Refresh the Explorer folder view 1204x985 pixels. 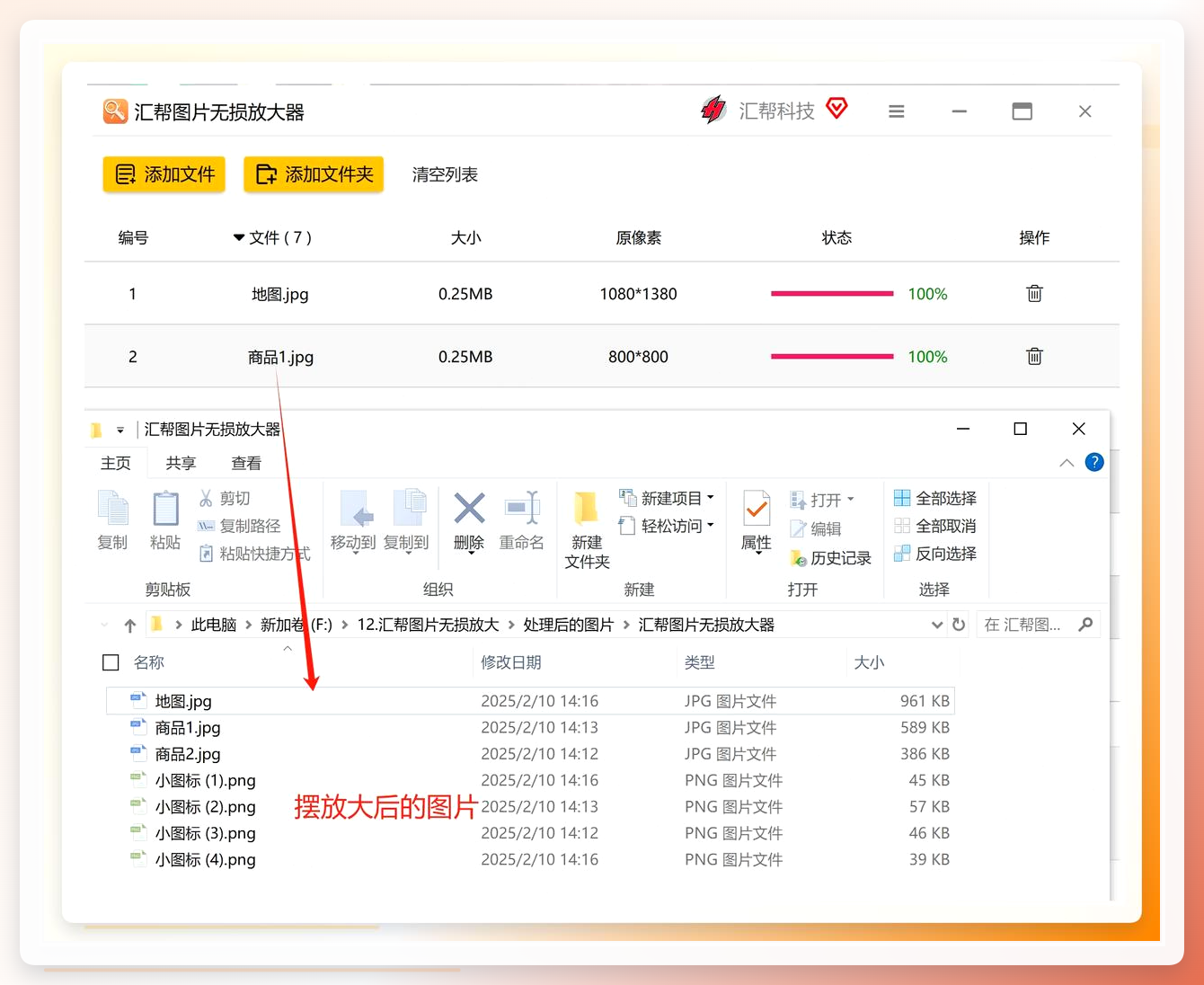tap(959, 625)
